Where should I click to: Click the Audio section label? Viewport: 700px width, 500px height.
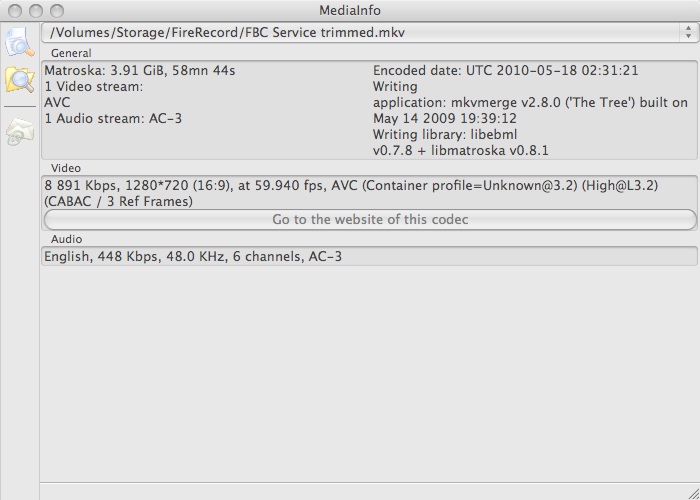(66, 239)
